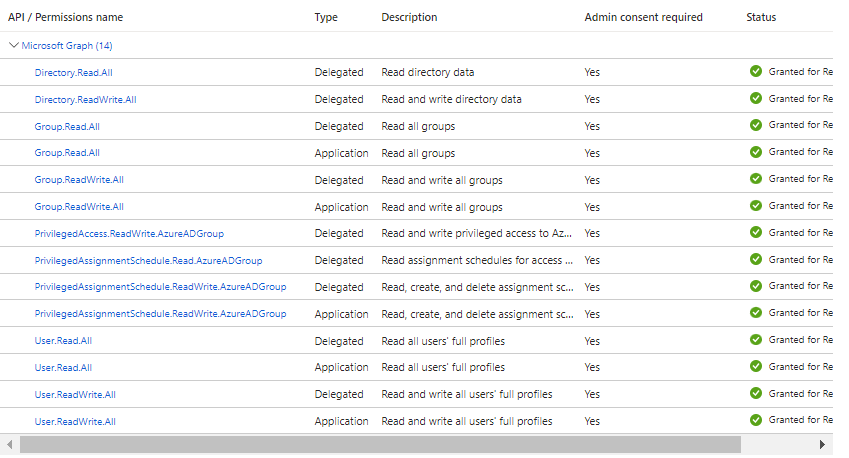Image resolution: width=849 pixels, height=458 pixels.
Task: Click granted status icon for Application Group.Read.All
Action: (756, 152)
